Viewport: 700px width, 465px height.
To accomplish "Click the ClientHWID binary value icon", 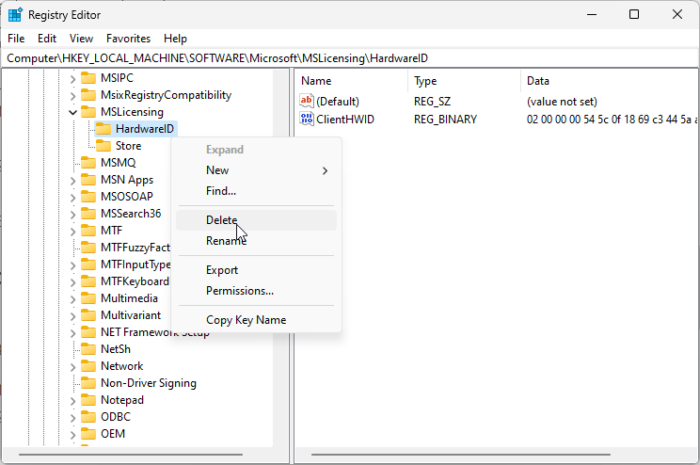I will tap(307, 119).
